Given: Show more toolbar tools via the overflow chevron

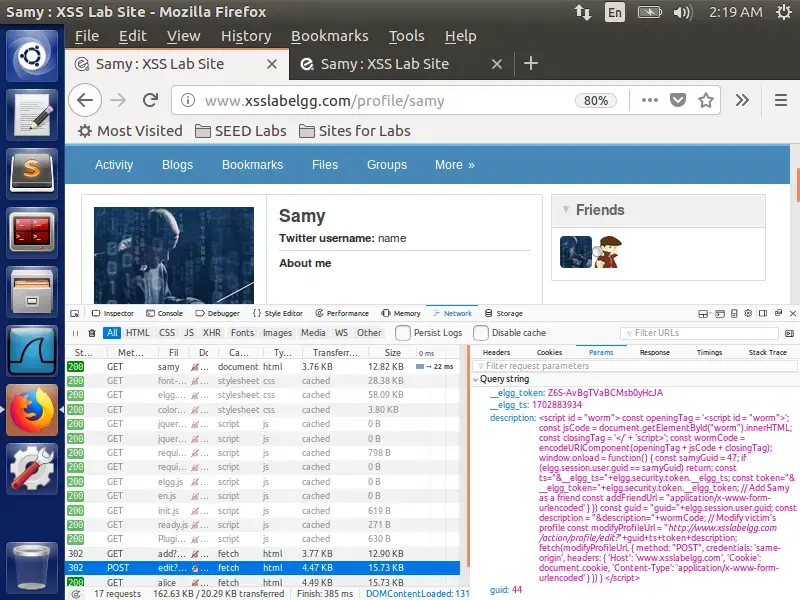Looking at the screenshot, I should click(x=742, y=100).
